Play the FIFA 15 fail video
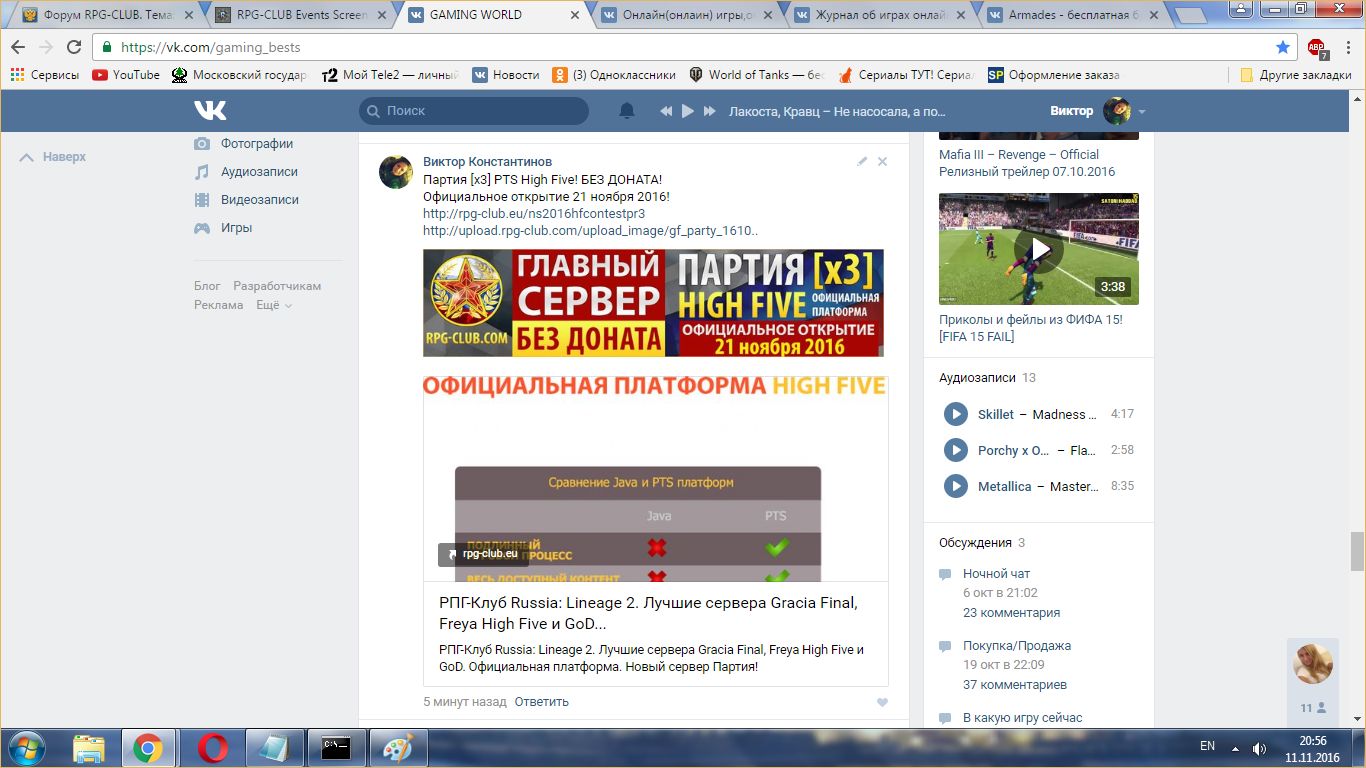 pyautogui.click(x=1039, y=249)
